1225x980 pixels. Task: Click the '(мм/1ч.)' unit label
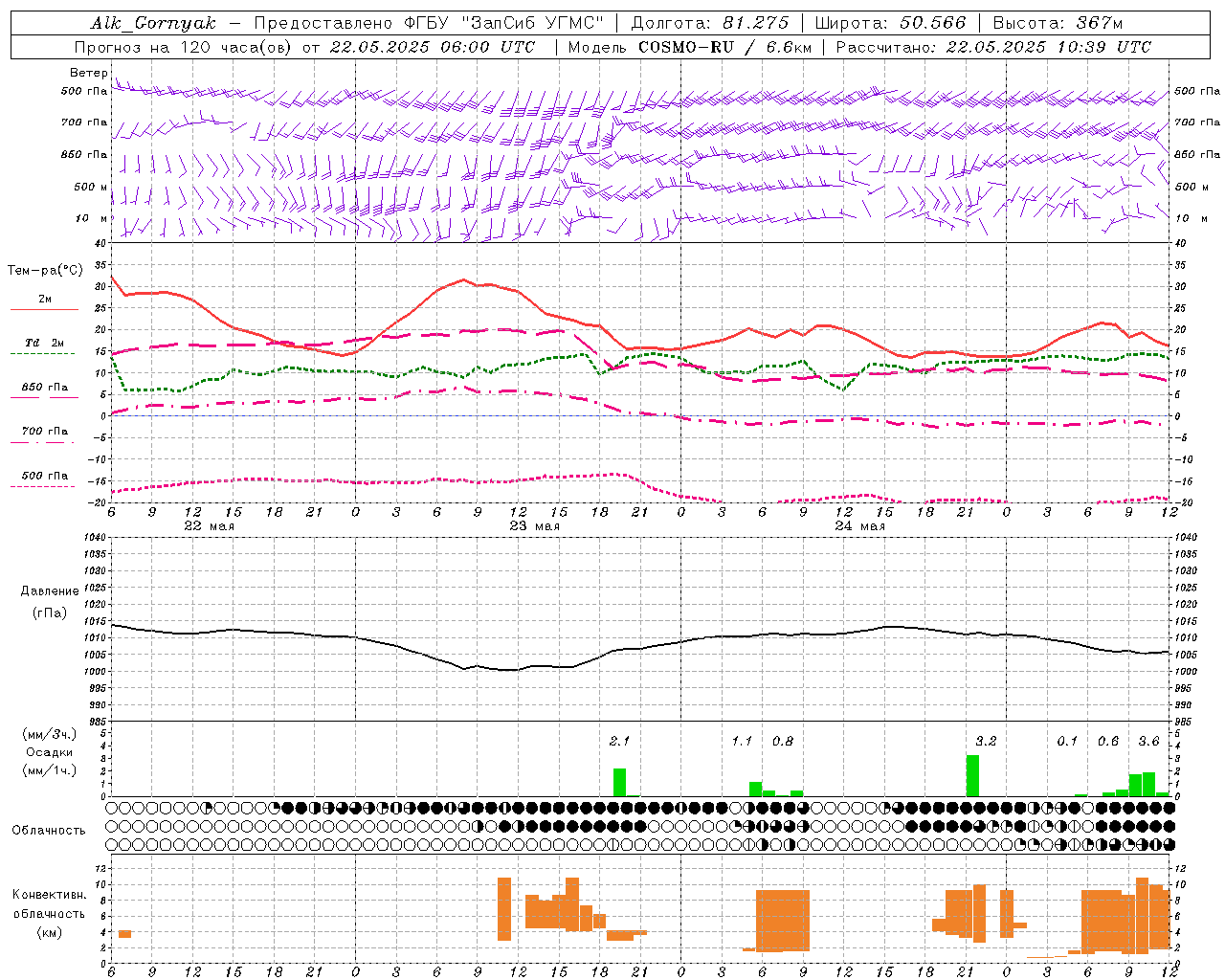[x=50, y=770]
